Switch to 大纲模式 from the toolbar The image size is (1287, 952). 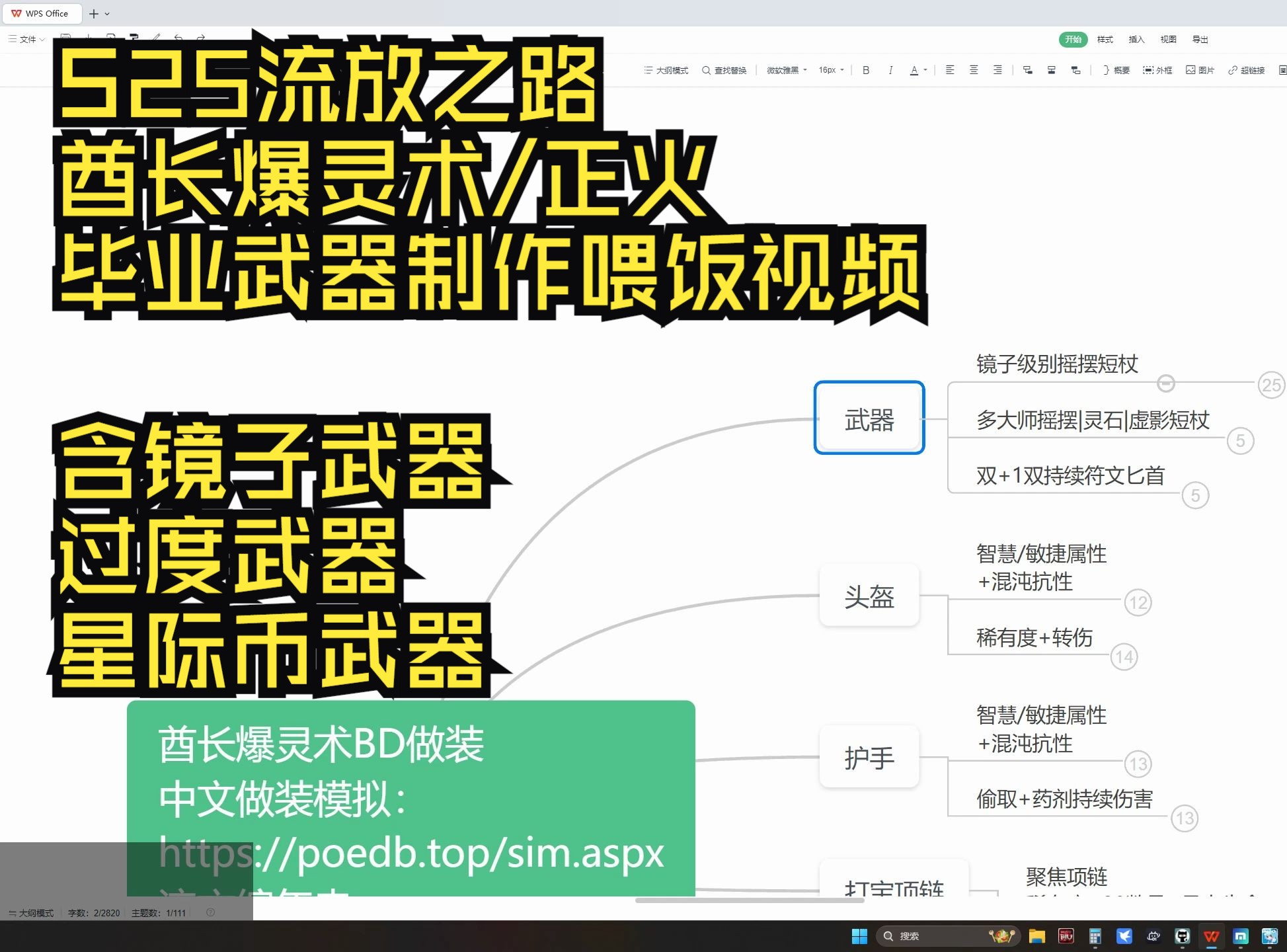click(x=666, y=70)
